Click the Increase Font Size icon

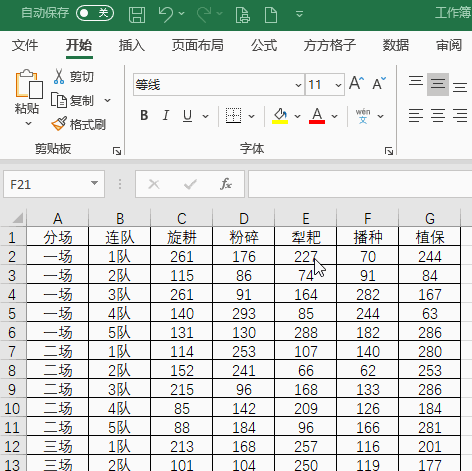tap(357, 83)
